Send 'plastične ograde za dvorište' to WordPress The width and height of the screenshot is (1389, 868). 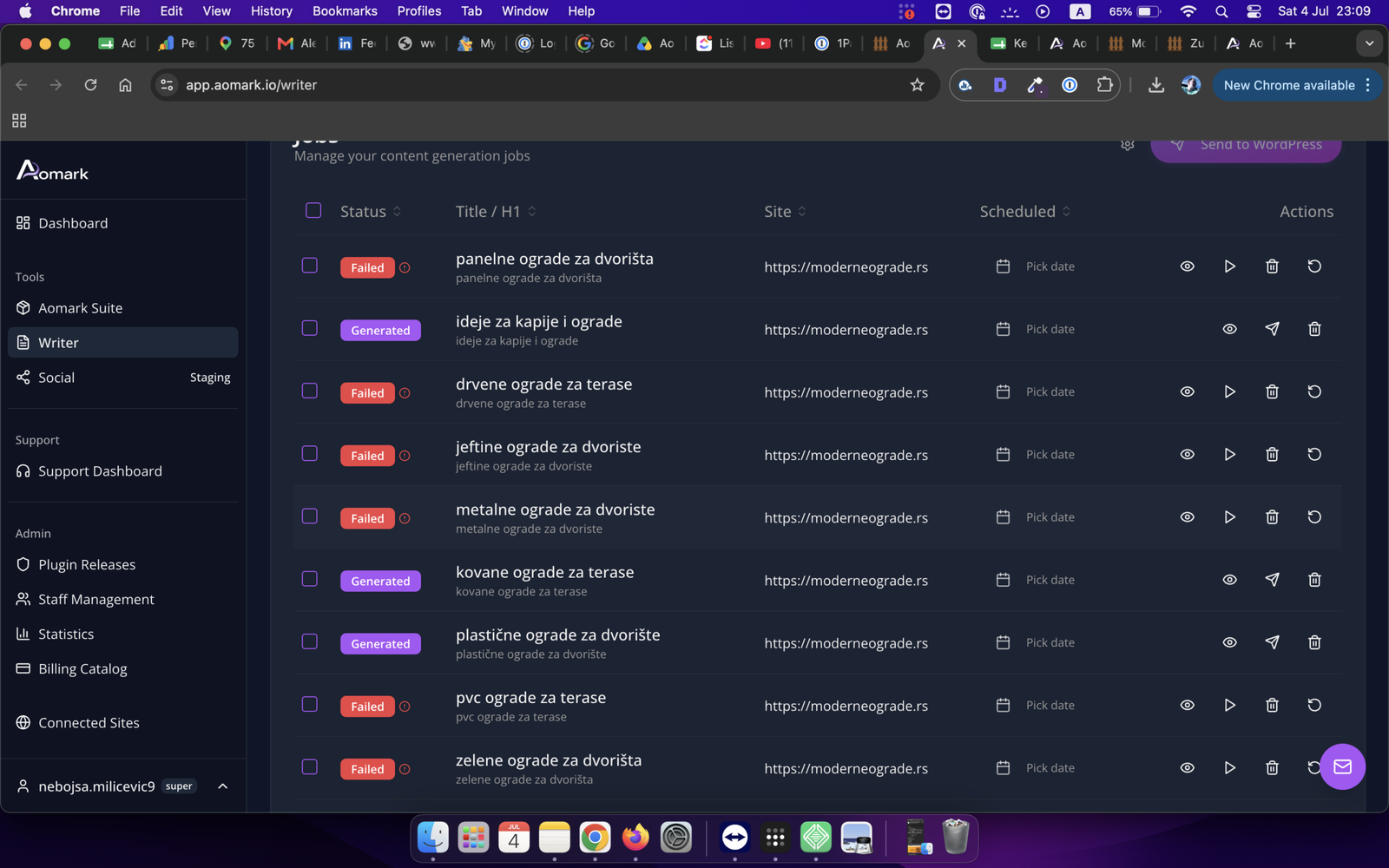coord(1272,642)
